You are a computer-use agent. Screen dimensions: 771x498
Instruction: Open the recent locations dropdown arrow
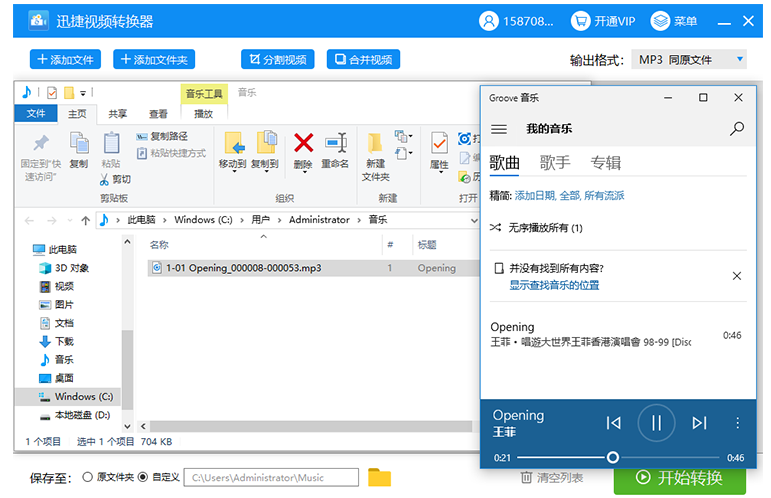click(70, 221)
